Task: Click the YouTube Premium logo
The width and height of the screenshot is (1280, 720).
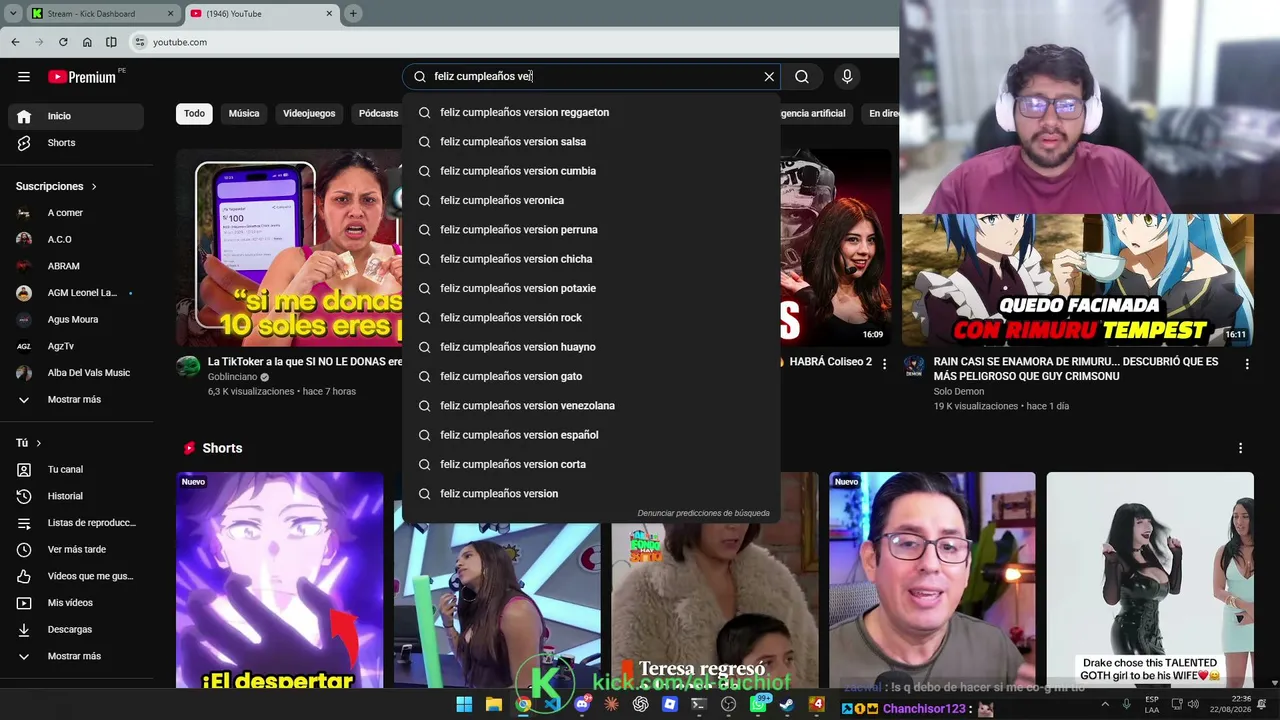Action: 82,77
